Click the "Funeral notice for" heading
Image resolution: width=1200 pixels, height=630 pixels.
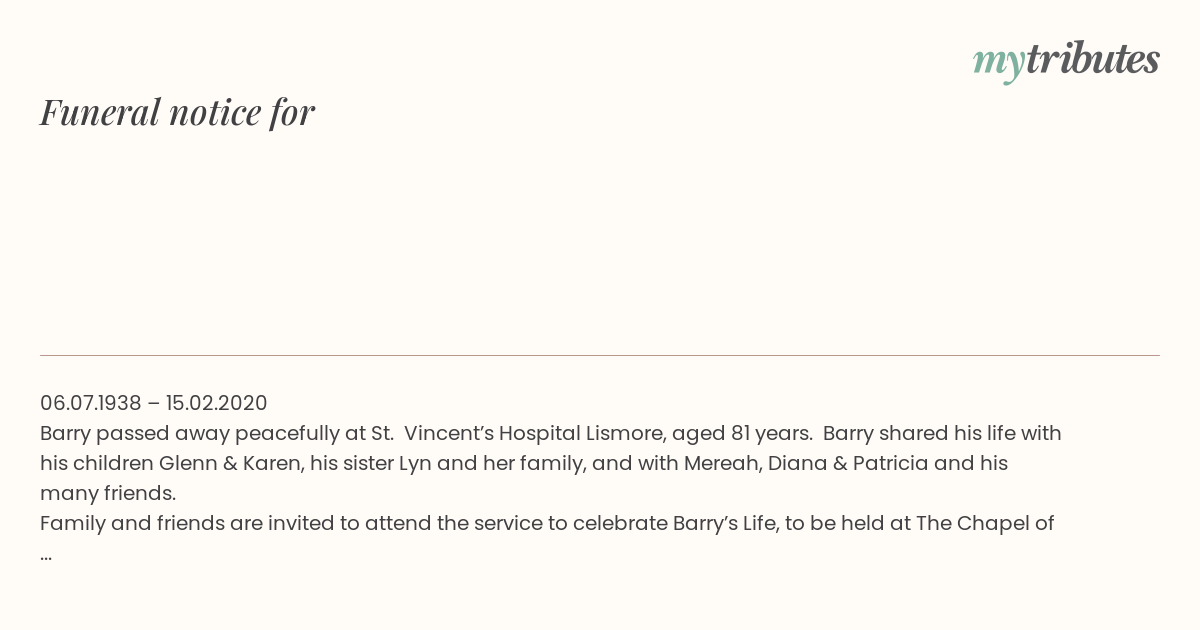(177, 112)
